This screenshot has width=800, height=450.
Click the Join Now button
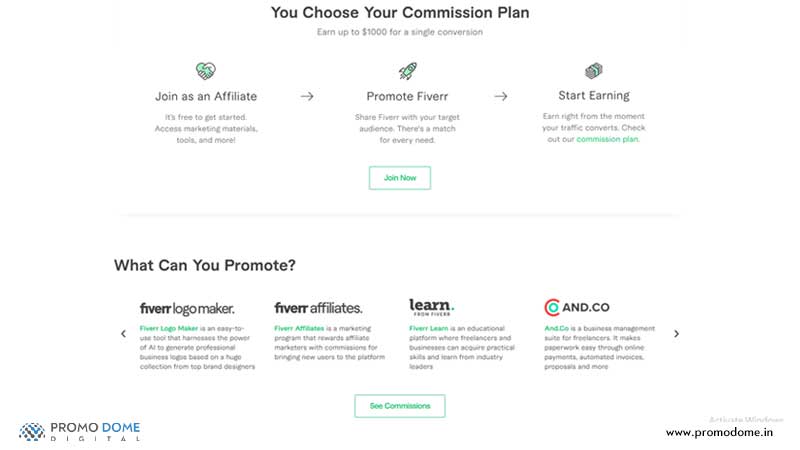(400, 178)
